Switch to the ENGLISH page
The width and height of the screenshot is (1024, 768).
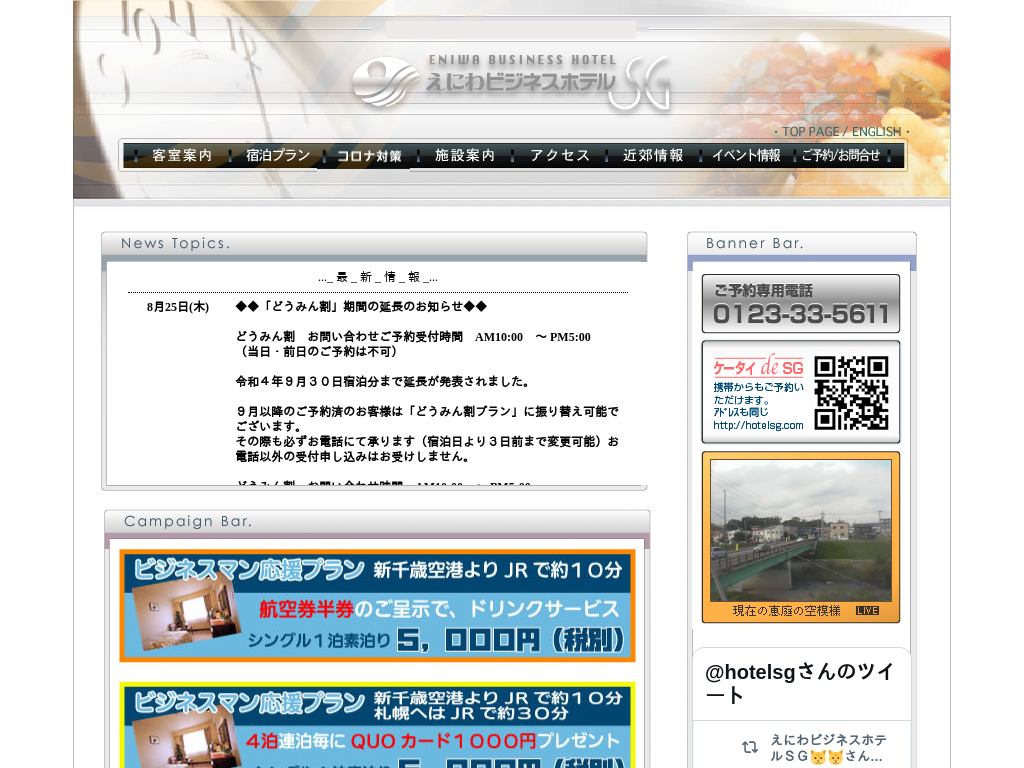pos(876,131)
